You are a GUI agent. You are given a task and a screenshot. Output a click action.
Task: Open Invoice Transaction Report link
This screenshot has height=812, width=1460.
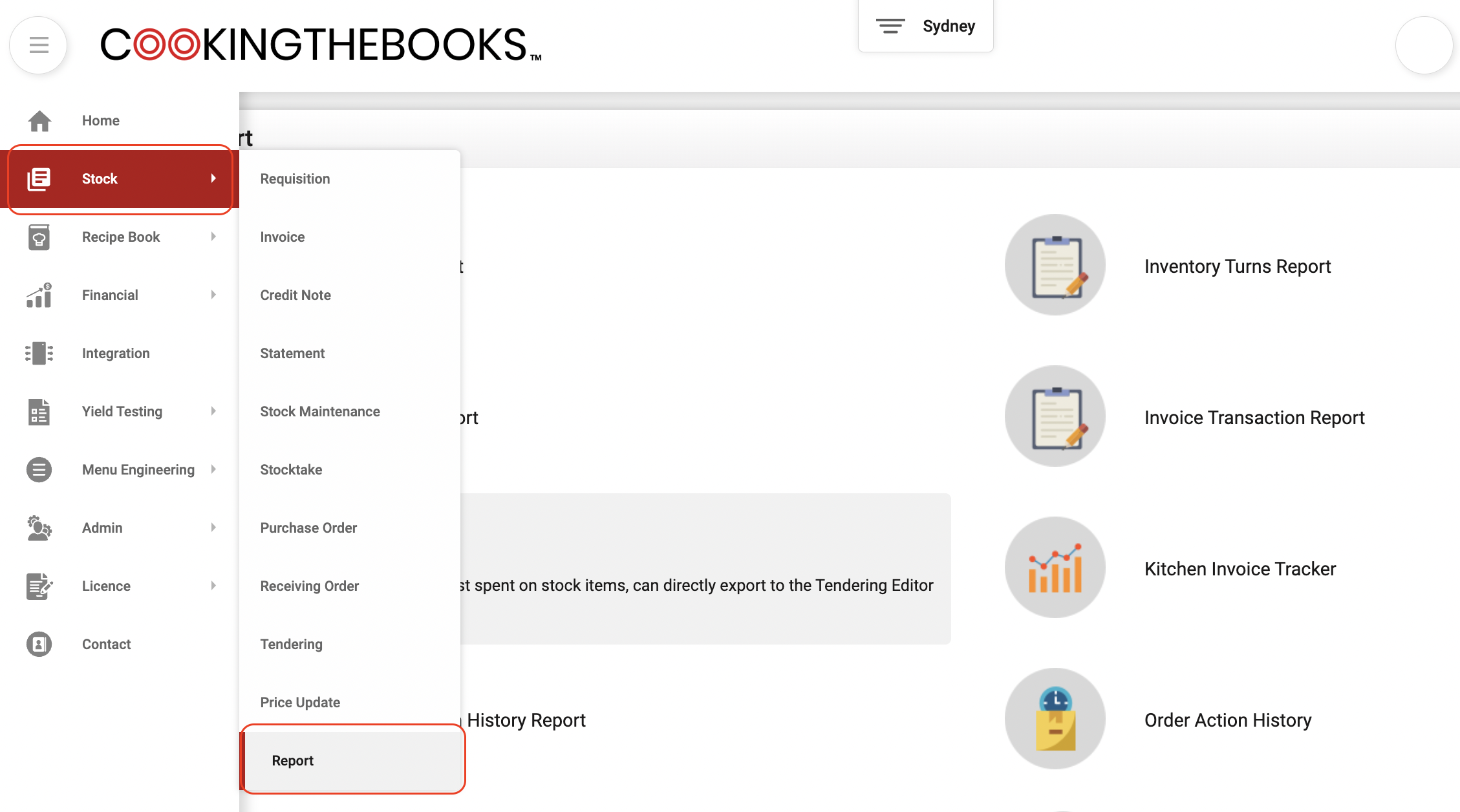[1254, 418]
